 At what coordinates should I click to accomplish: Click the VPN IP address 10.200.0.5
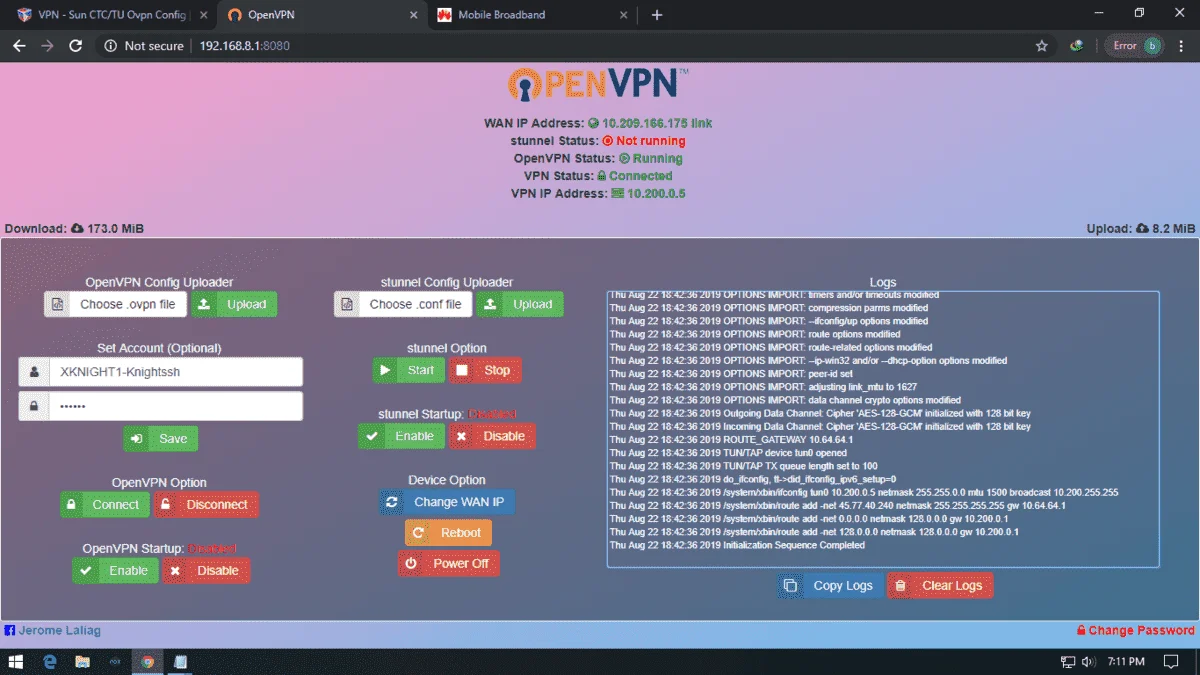point(656,194)
